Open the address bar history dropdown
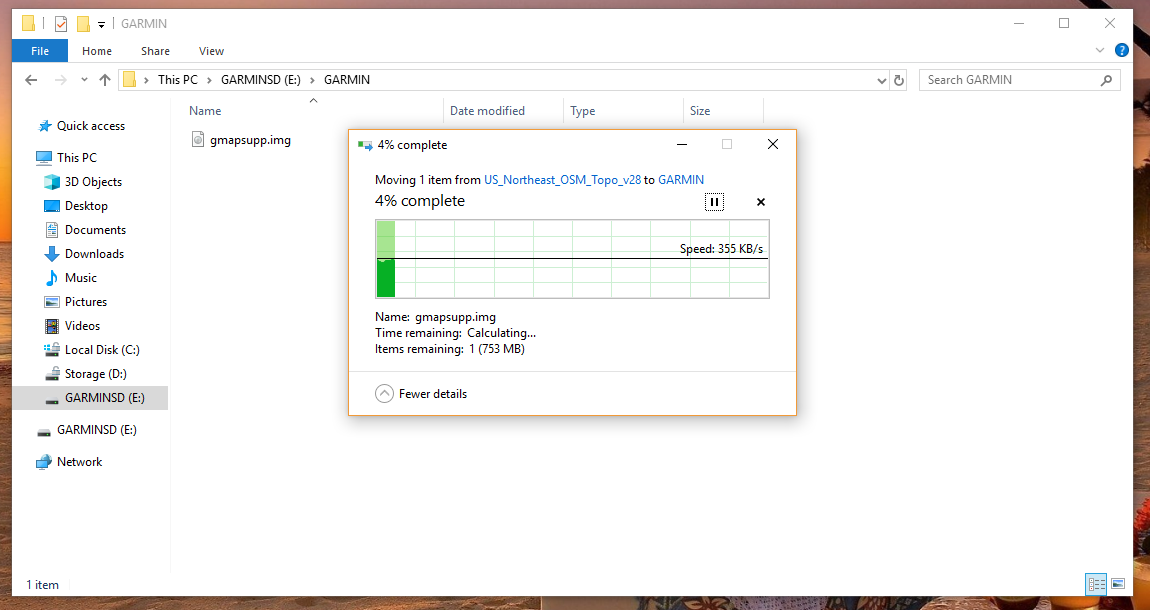 click(x=882, y=81)
